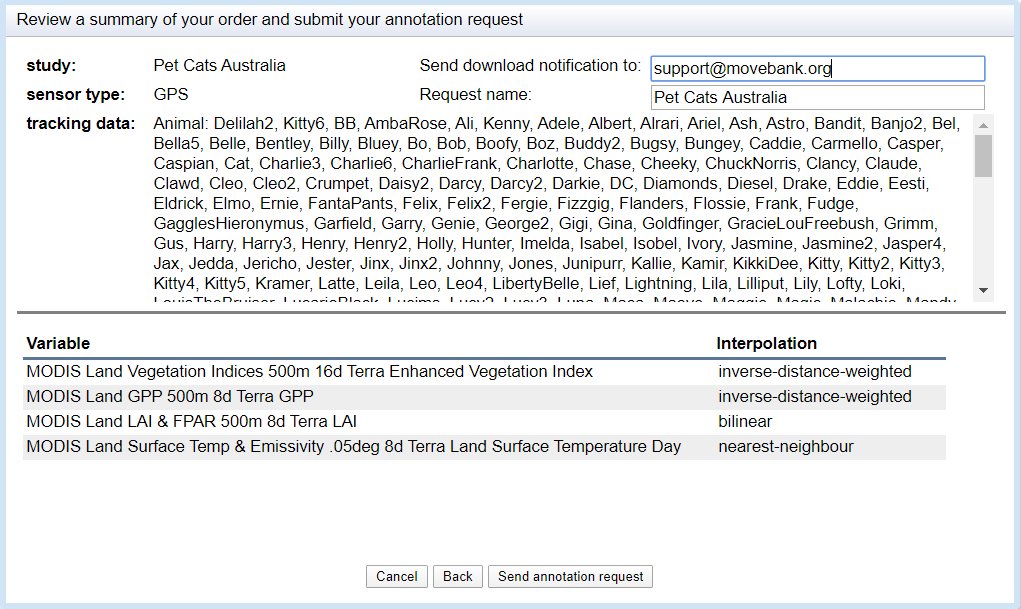Click the Variable column header

pos(58,343)
